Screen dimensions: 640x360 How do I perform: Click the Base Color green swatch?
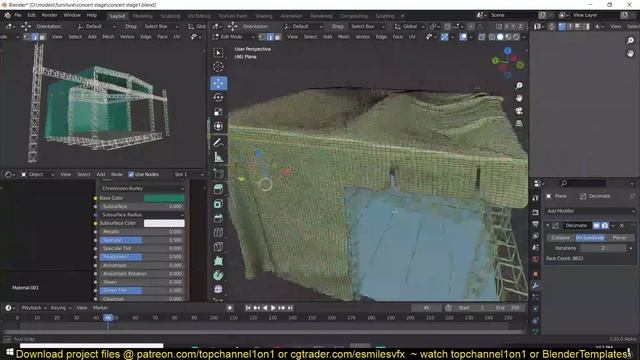(x=164, y=198)
